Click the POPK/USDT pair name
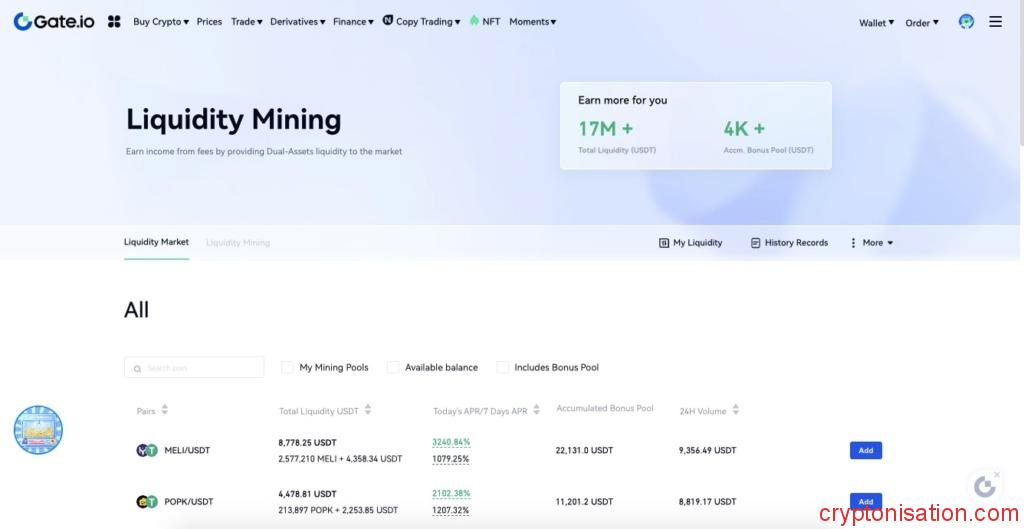 pos(189,502)
